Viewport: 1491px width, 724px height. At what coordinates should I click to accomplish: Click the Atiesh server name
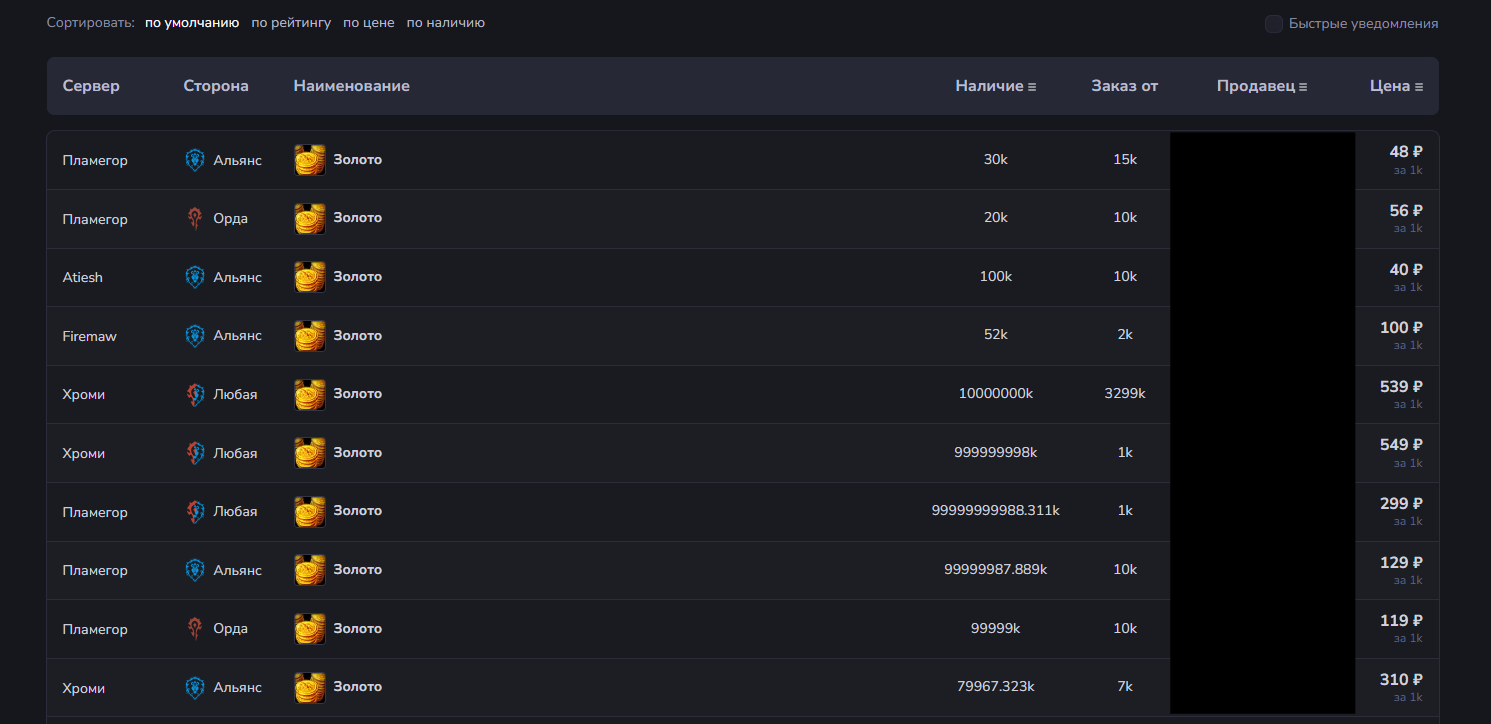click(82, 277)
